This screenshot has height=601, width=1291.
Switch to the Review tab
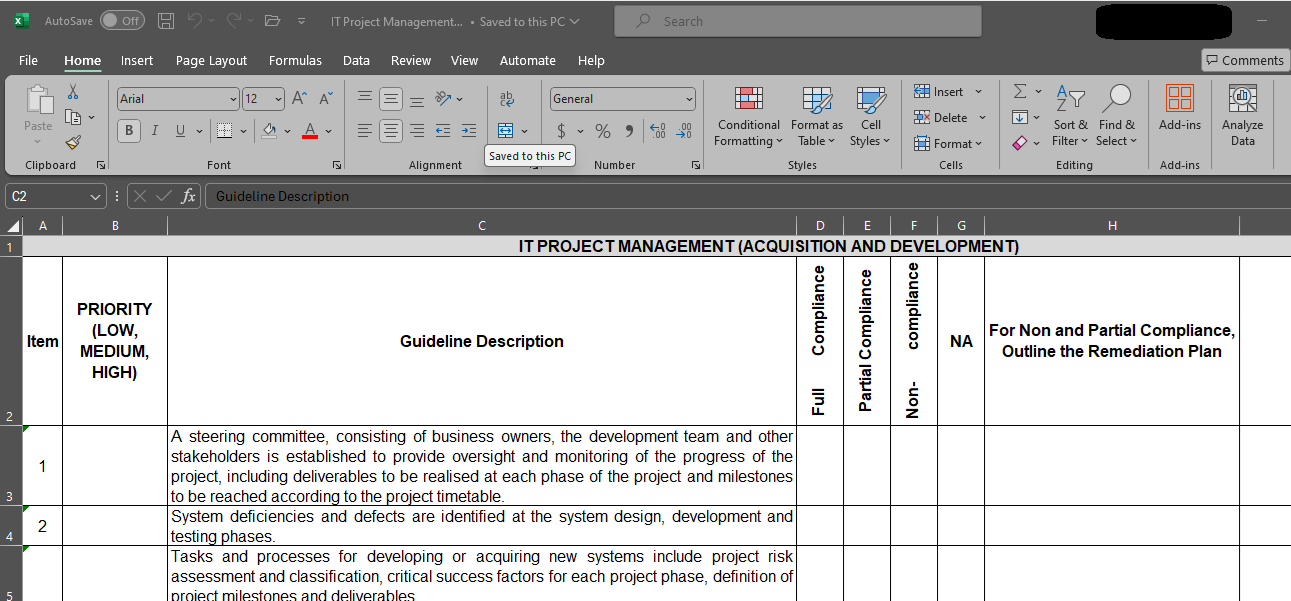(411, 60)
